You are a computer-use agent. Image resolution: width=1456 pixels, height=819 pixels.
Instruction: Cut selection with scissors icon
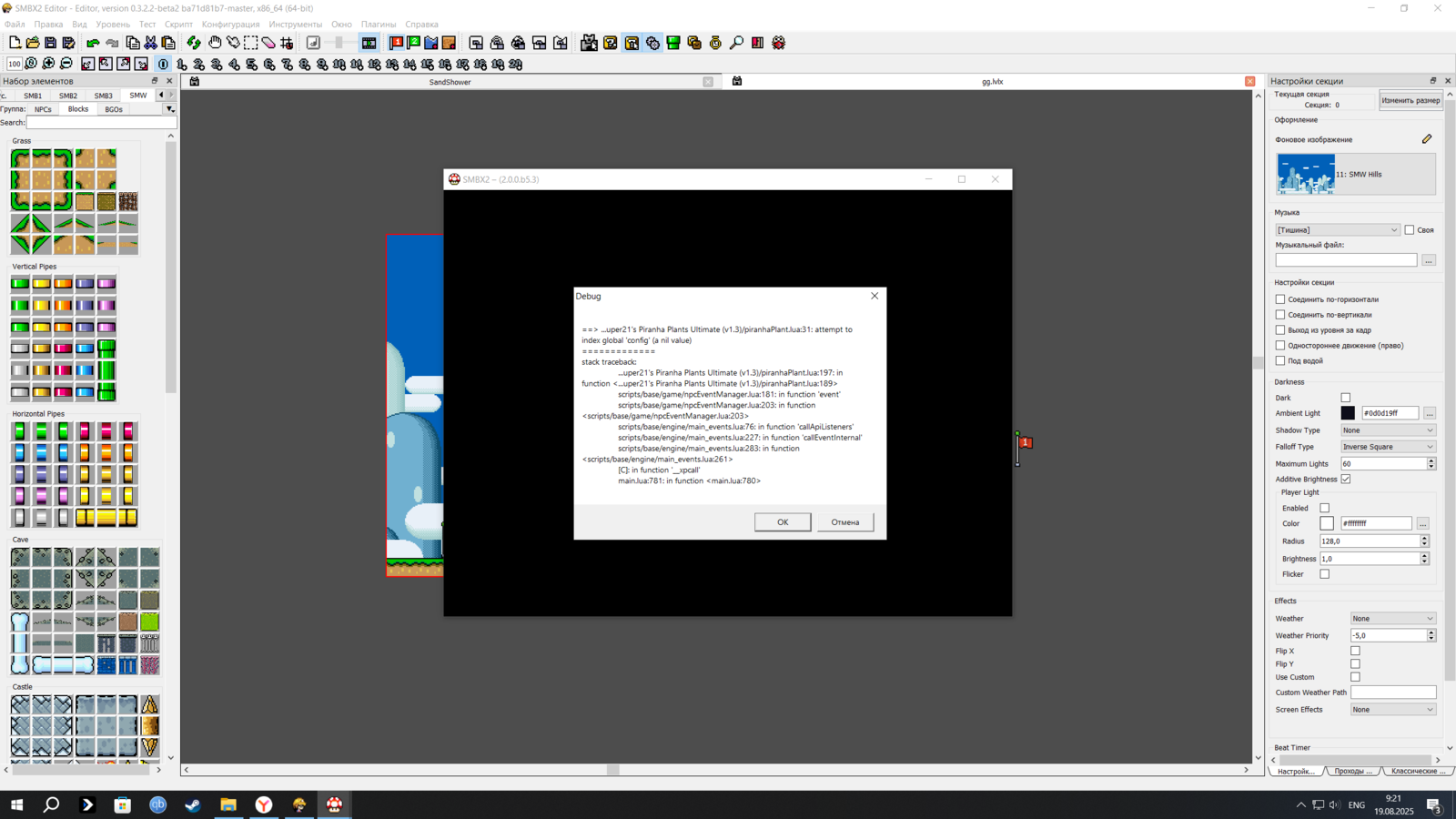[x=151, y=43]
